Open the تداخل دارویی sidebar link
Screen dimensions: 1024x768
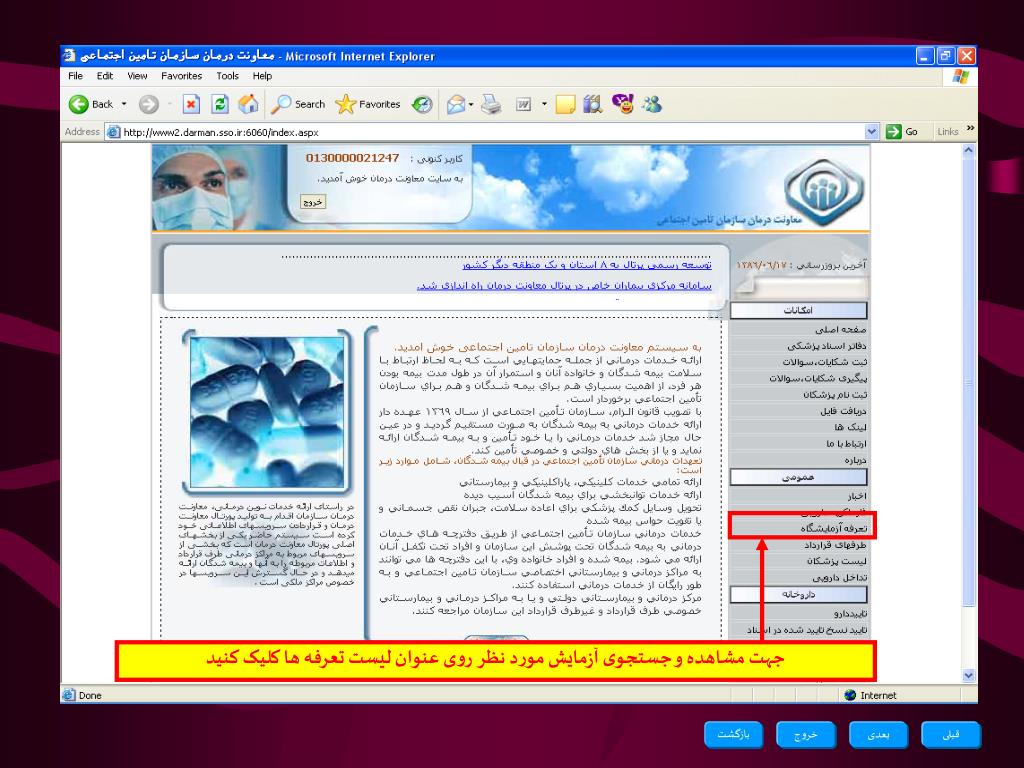[x=839, y=577]
